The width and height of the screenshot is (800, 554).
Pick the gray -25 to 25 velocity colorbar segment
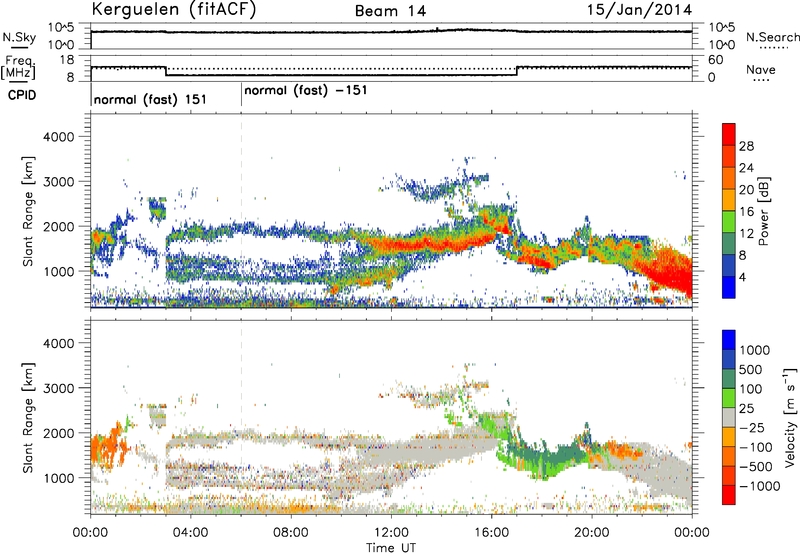click(729, 418)
